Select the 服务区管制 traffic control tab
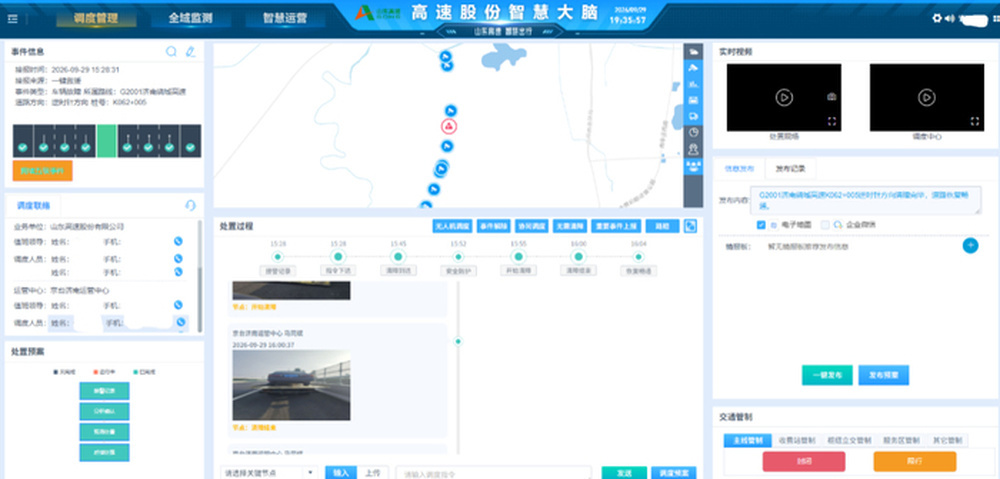Viewport: 1000px width, 479px height. [901, 441]
